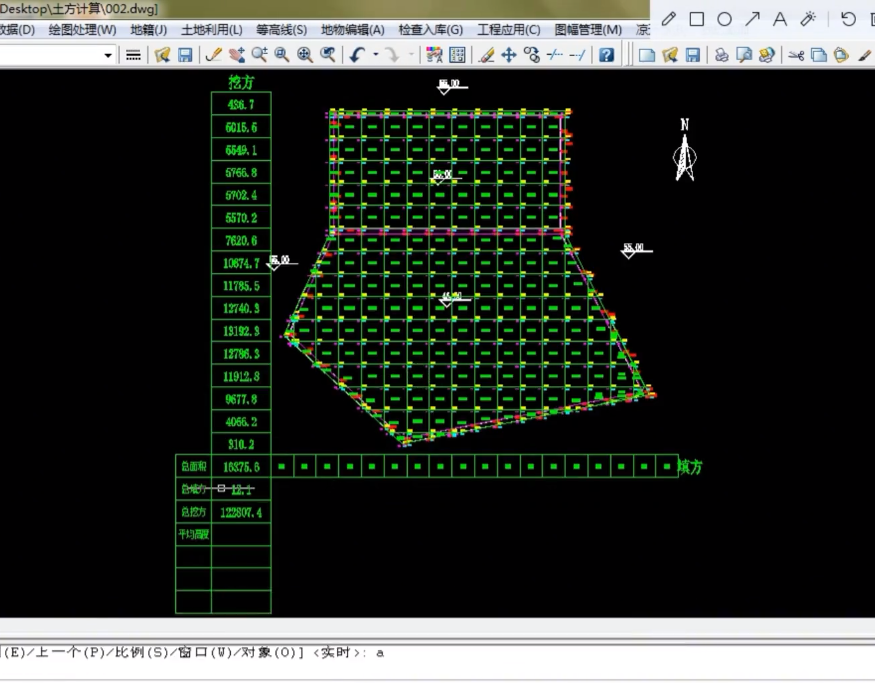Open the undo history dropdown arrow
This screenshot has height=683, width=875.
(x=376, y=55)
